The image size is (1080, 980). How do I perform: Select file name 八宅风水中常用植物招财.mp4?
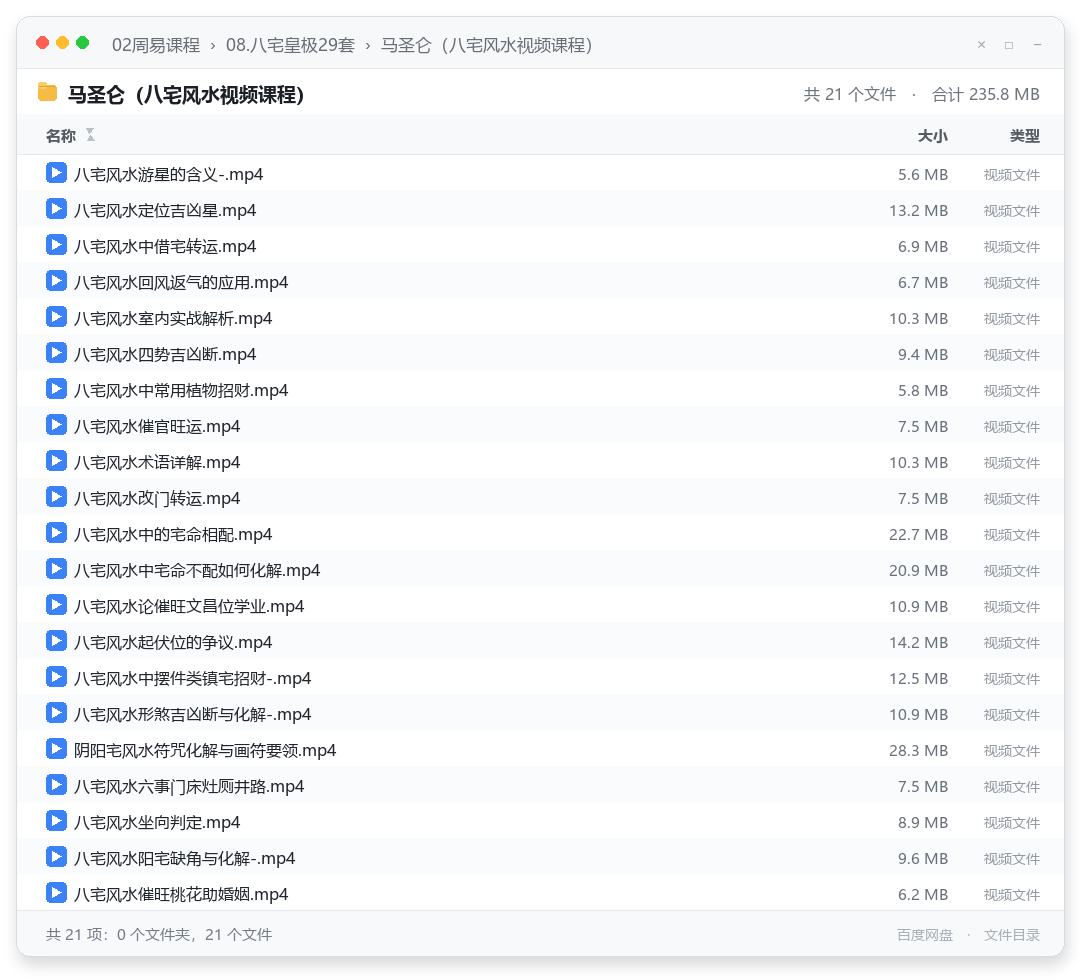[181, 390]
